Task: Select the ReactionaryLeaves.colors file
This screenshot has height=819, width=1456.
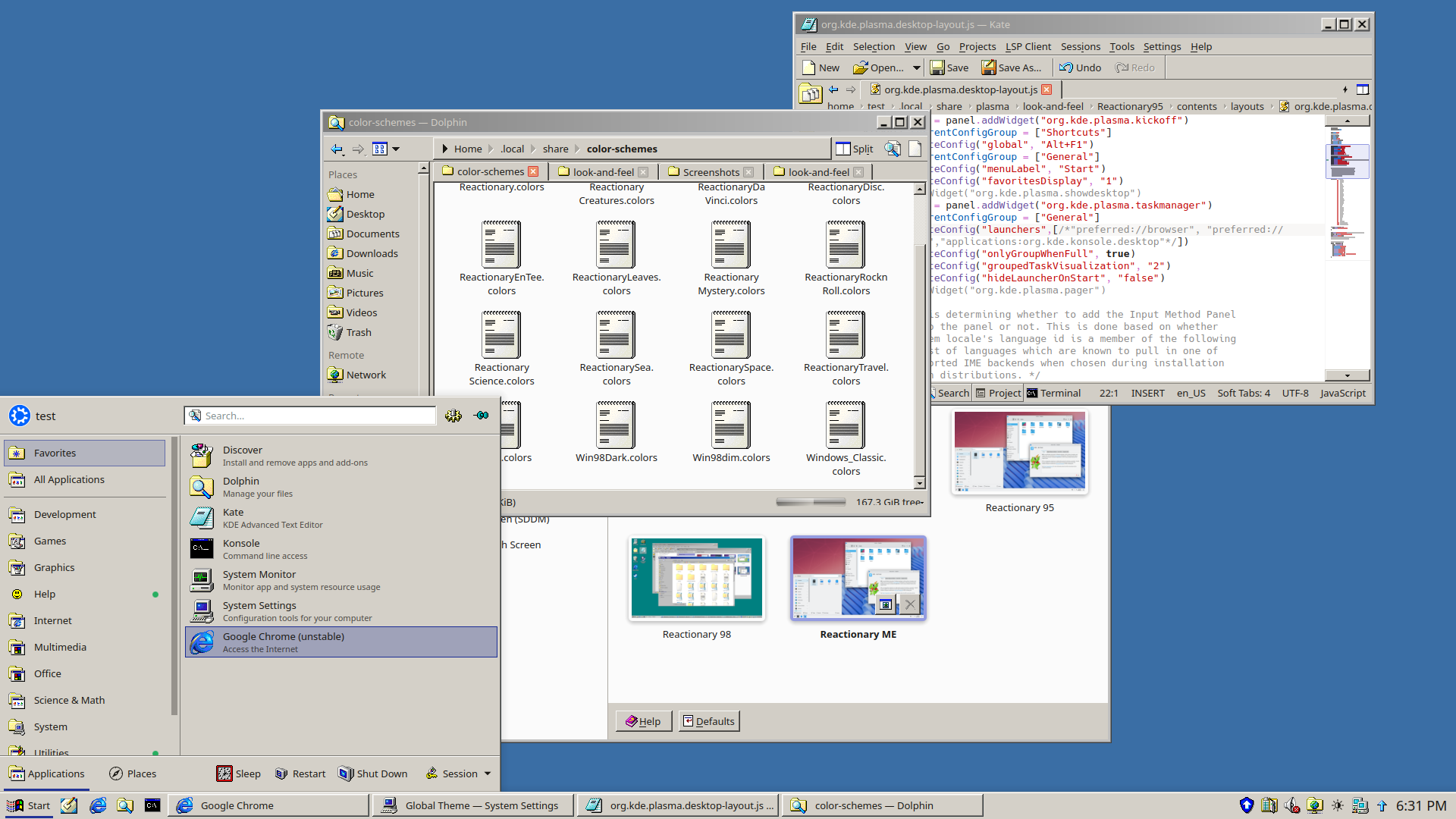Action: coord(617,259)
